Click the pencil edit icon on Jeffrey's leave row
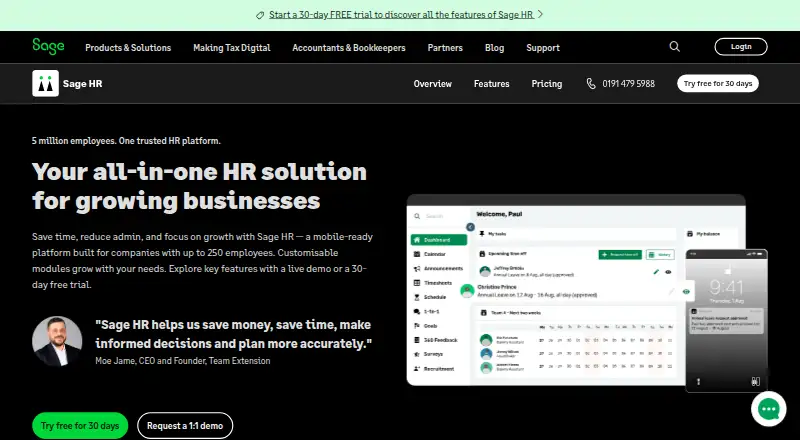Image resolution: width=800 pixels, height=440 pixels. tap(656, 272)
